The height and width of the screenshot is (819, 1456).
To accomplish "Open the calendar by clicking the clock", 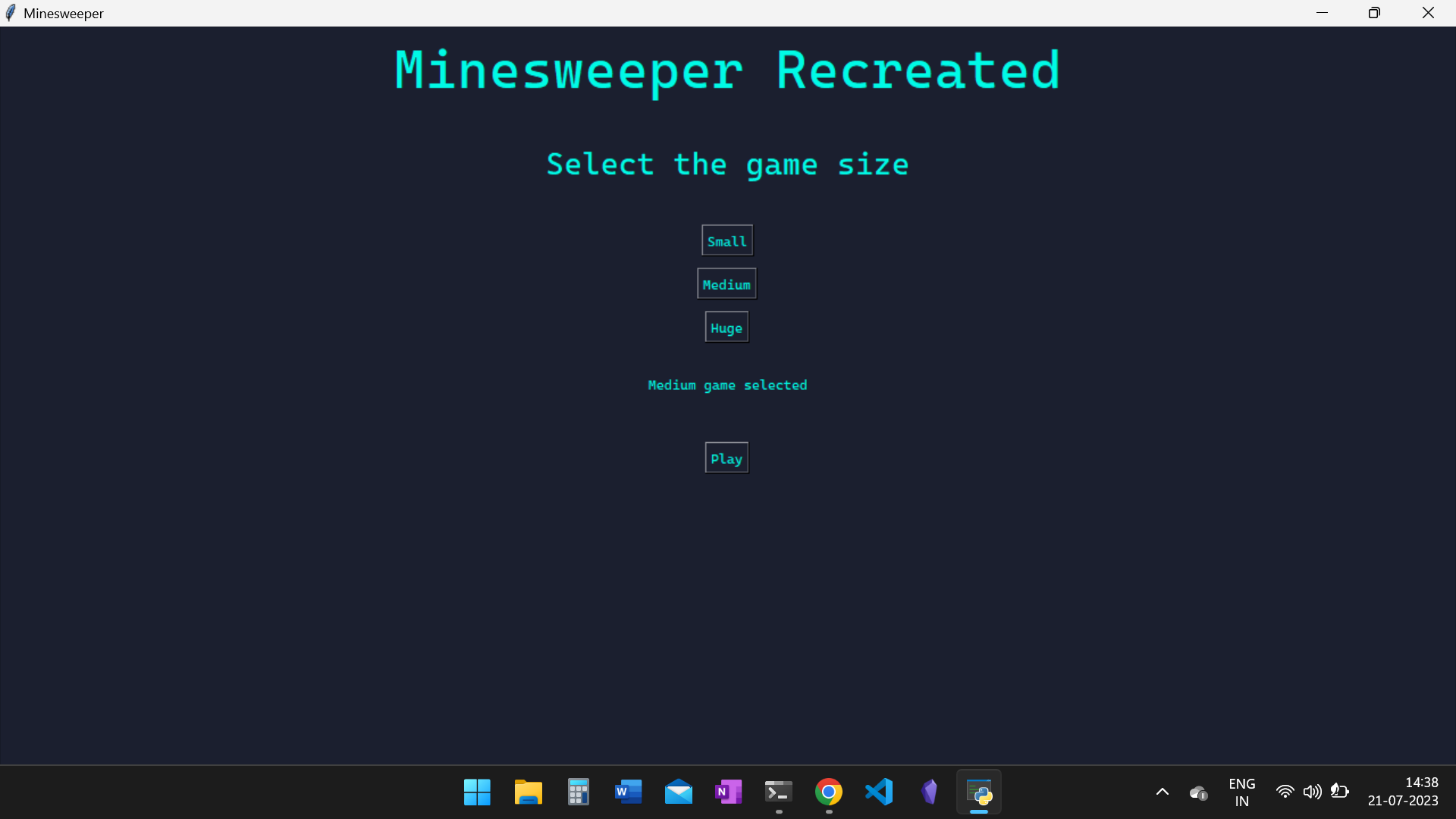I will 1403,791.
